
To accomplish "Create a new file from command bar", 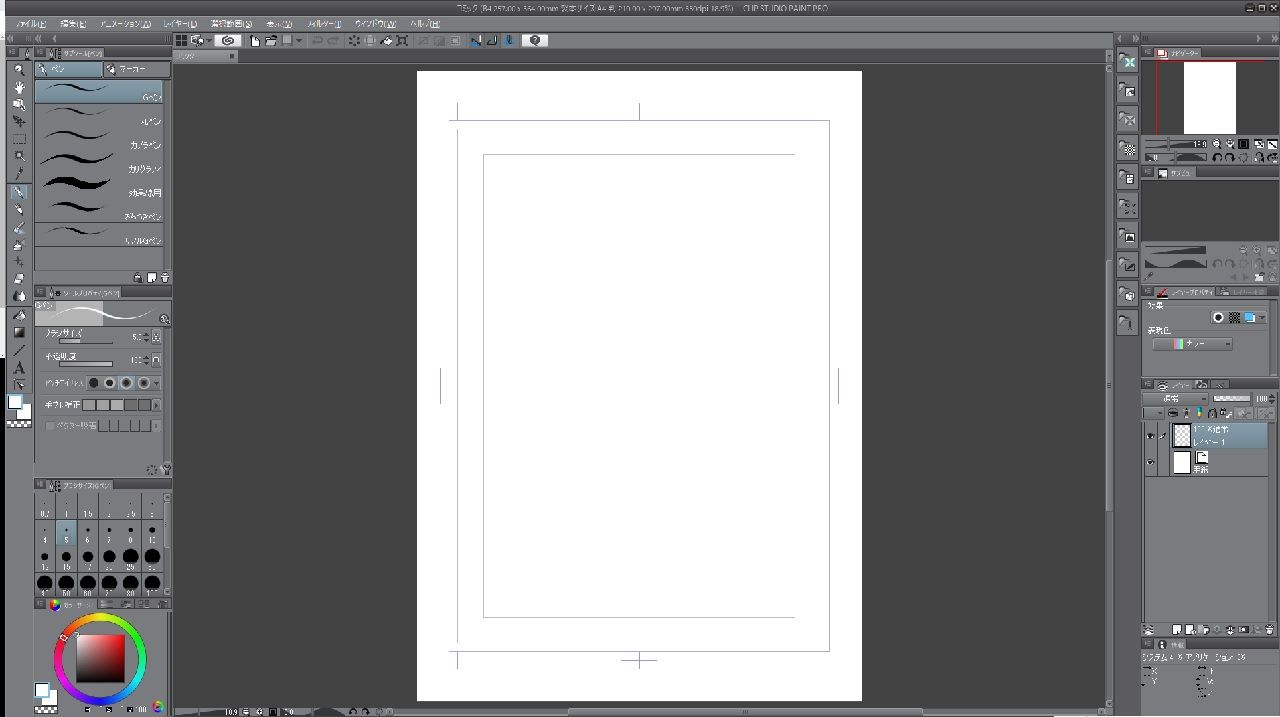I will coord(255,40).
